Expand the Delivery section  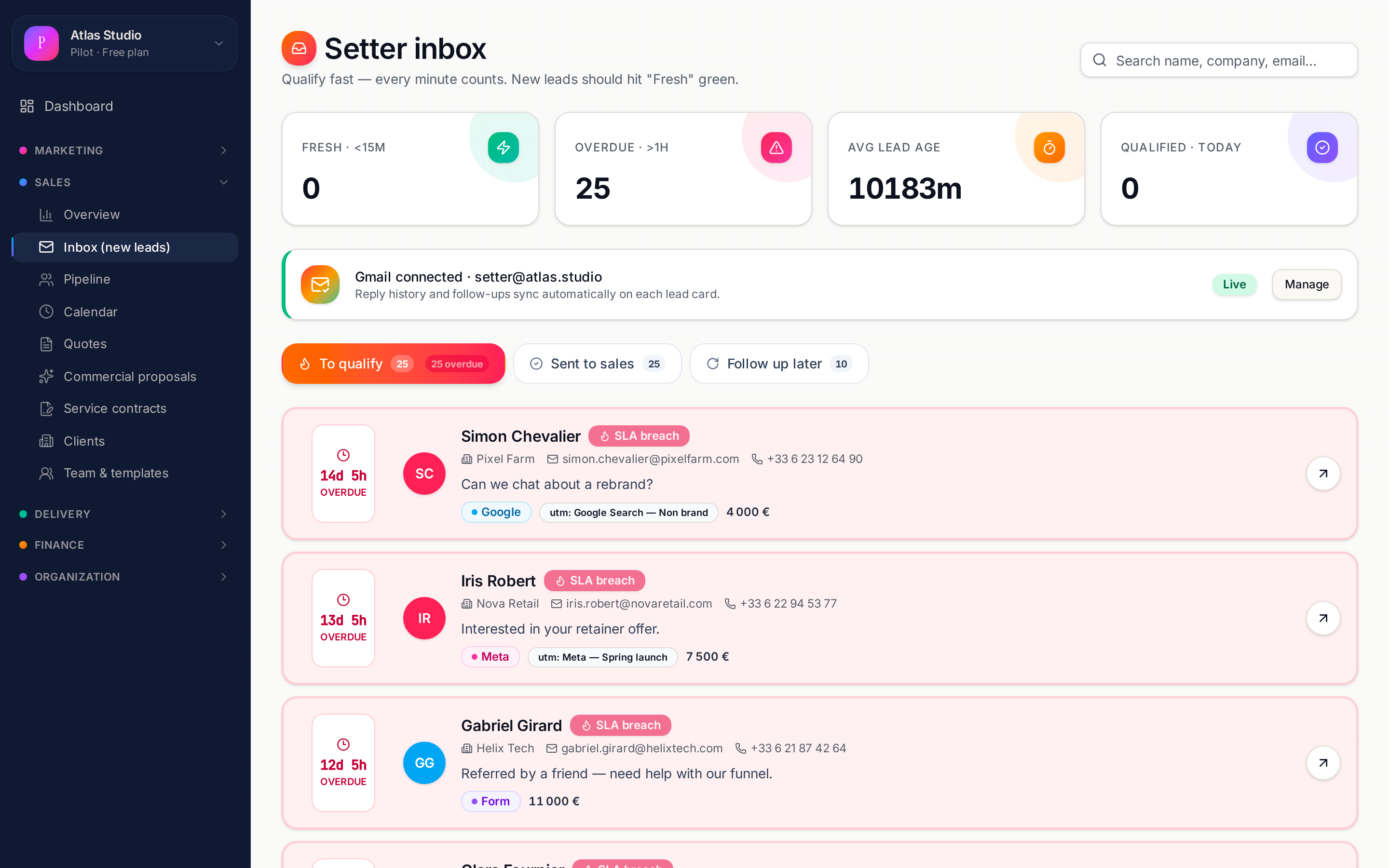pyautogui.click(x=124, y=514)
